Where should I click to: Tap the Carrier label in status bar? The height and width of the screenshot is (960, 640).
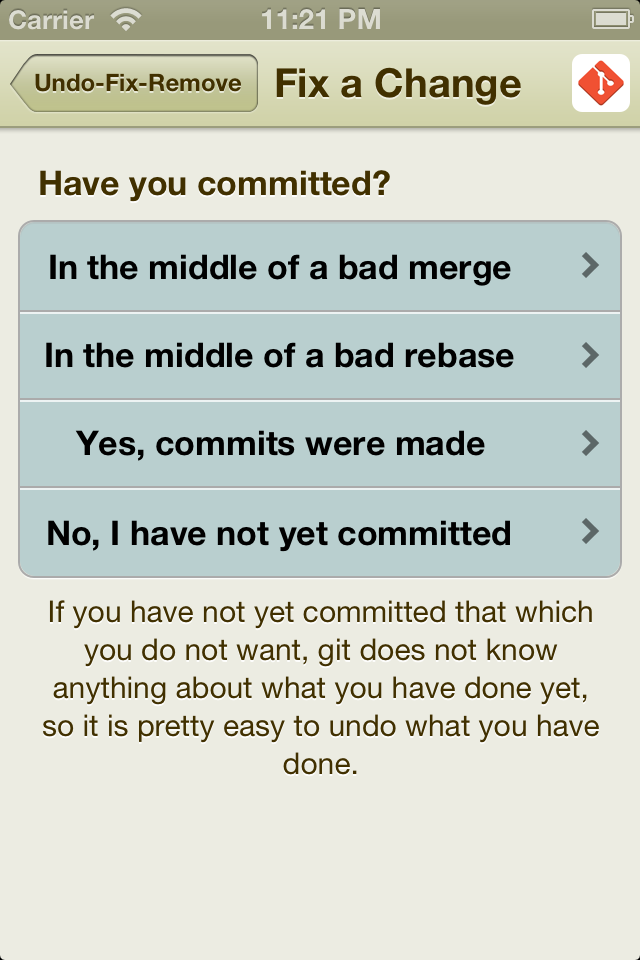coord(51,19)
